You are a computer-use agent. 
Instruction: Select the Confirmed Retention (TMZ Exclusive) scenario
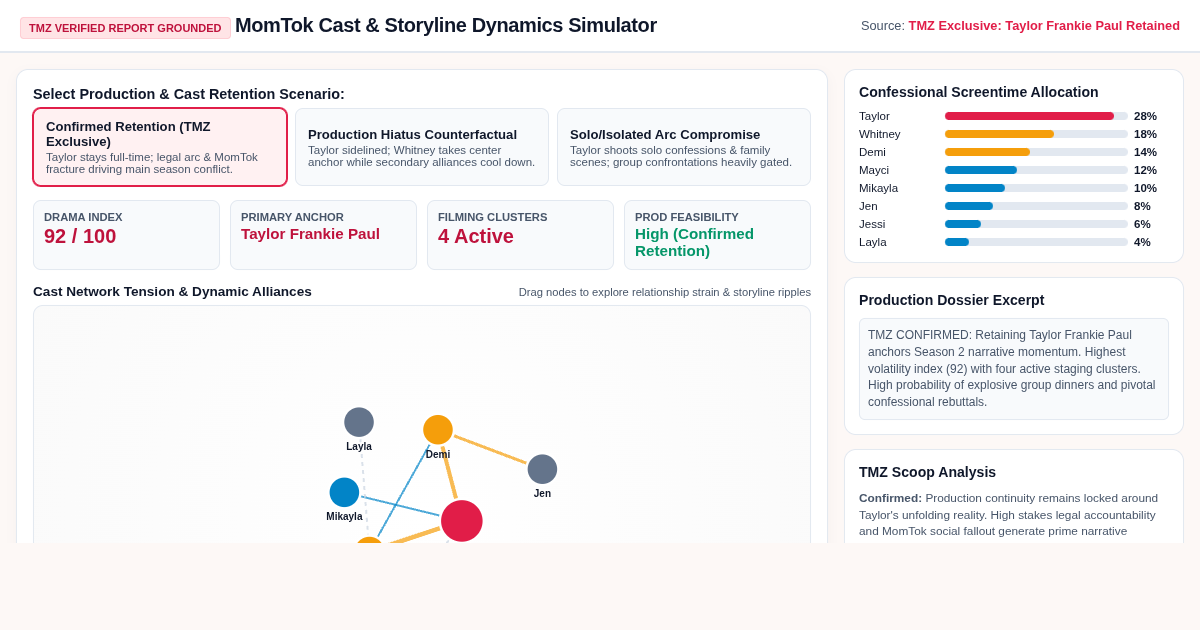click(x=160, y=147)
